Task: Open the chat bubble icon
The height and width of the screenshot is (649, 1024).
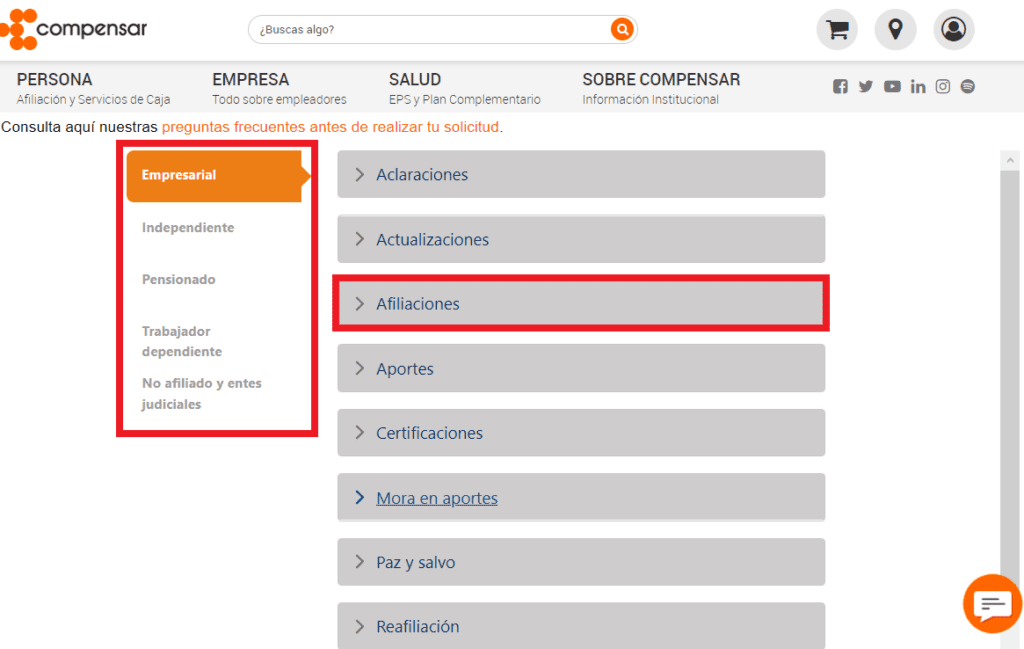Action: click(991, 603)
